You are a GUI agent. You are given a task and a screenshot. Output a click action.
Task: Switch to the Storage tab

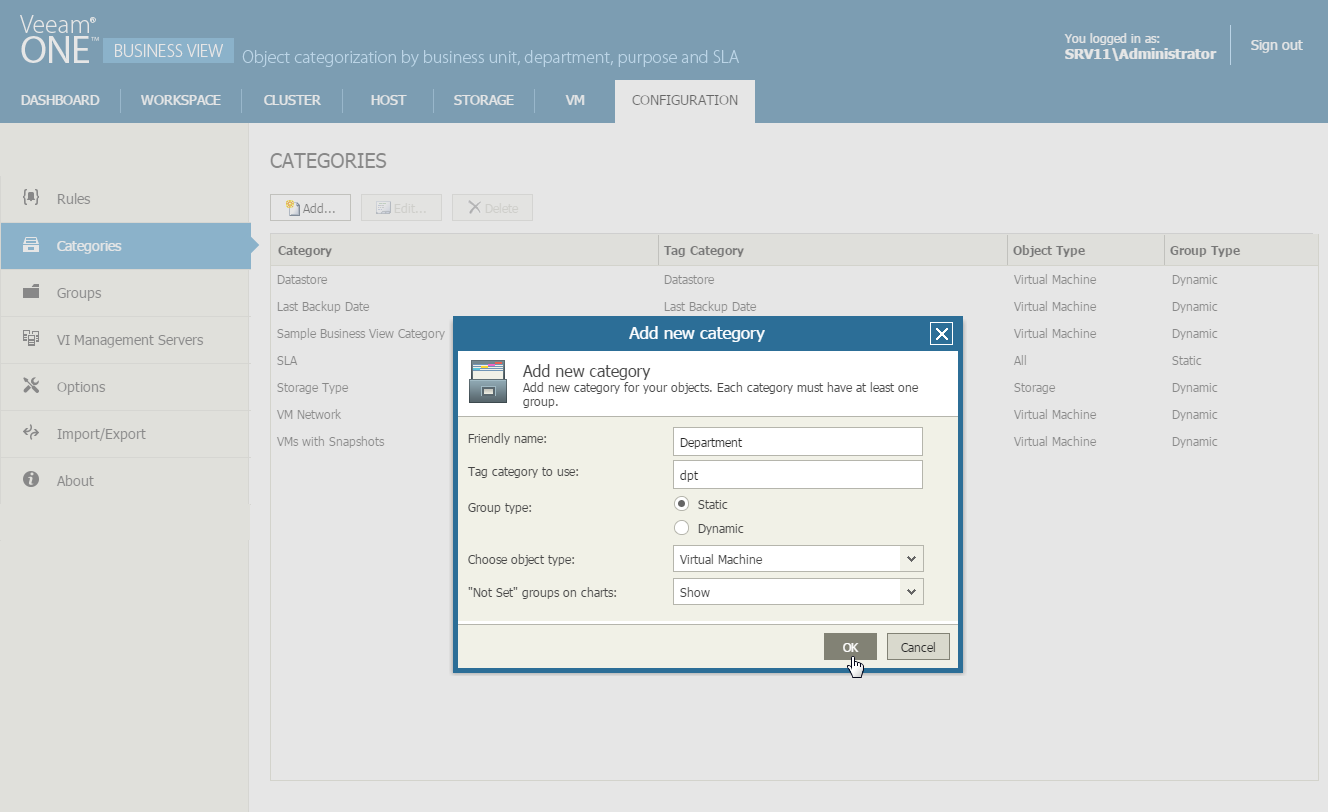pos(484,100)
